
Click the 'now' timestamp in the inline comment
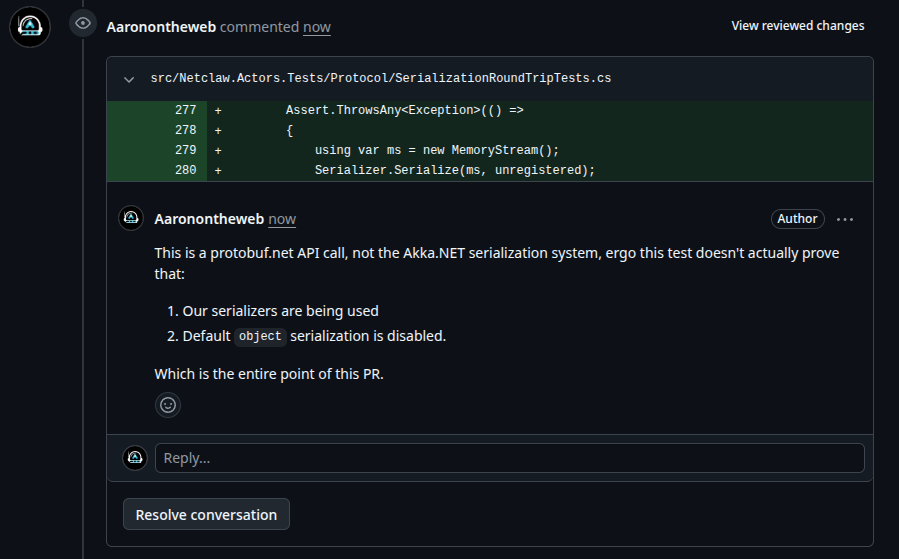(x=282, y=219)
